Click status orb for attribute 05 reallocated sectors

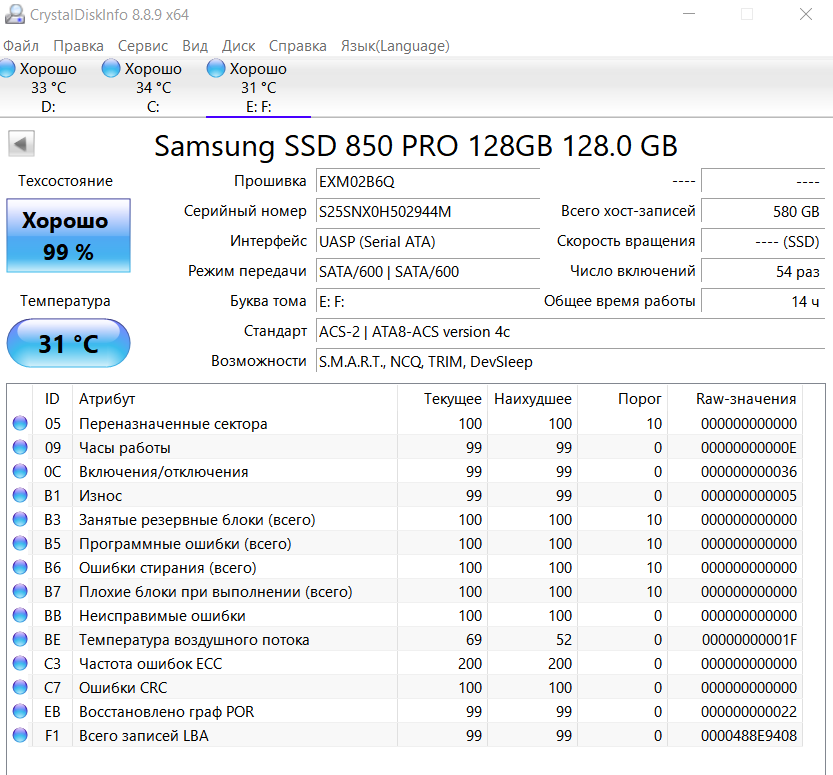click(x=20, y=424)
